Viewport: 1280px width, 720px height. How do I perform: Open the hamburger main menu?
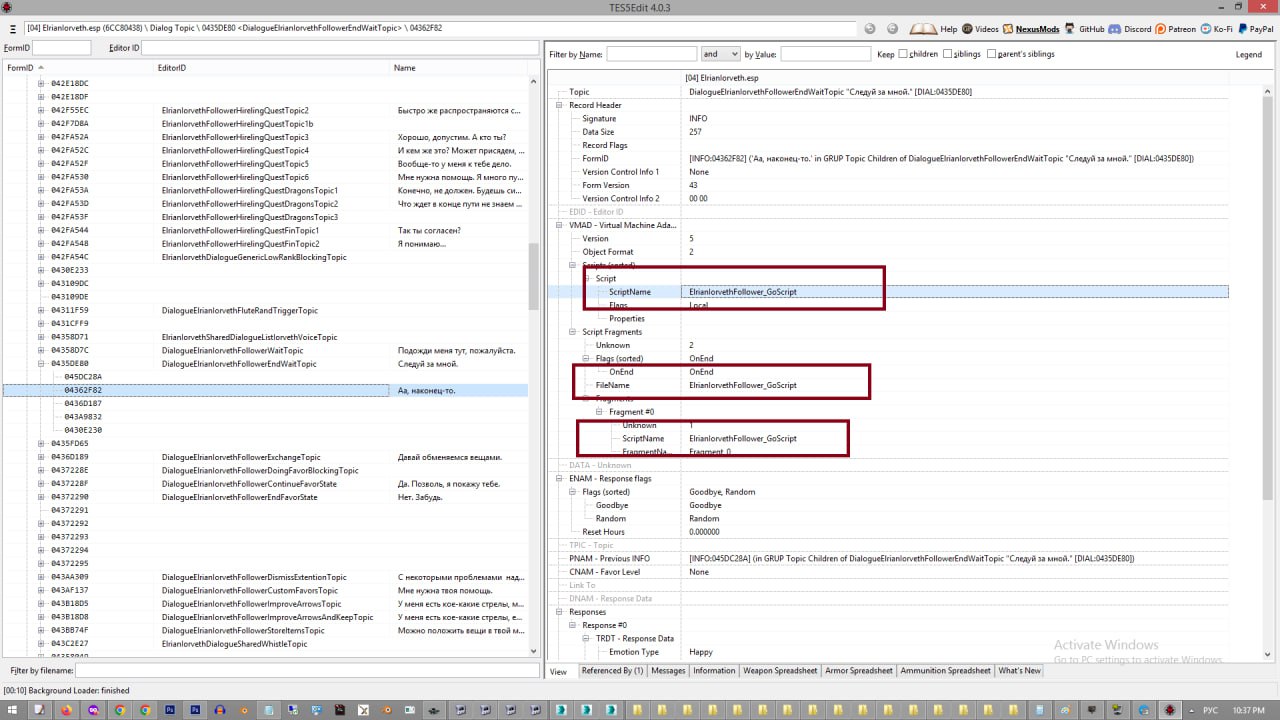click(12, 29)
